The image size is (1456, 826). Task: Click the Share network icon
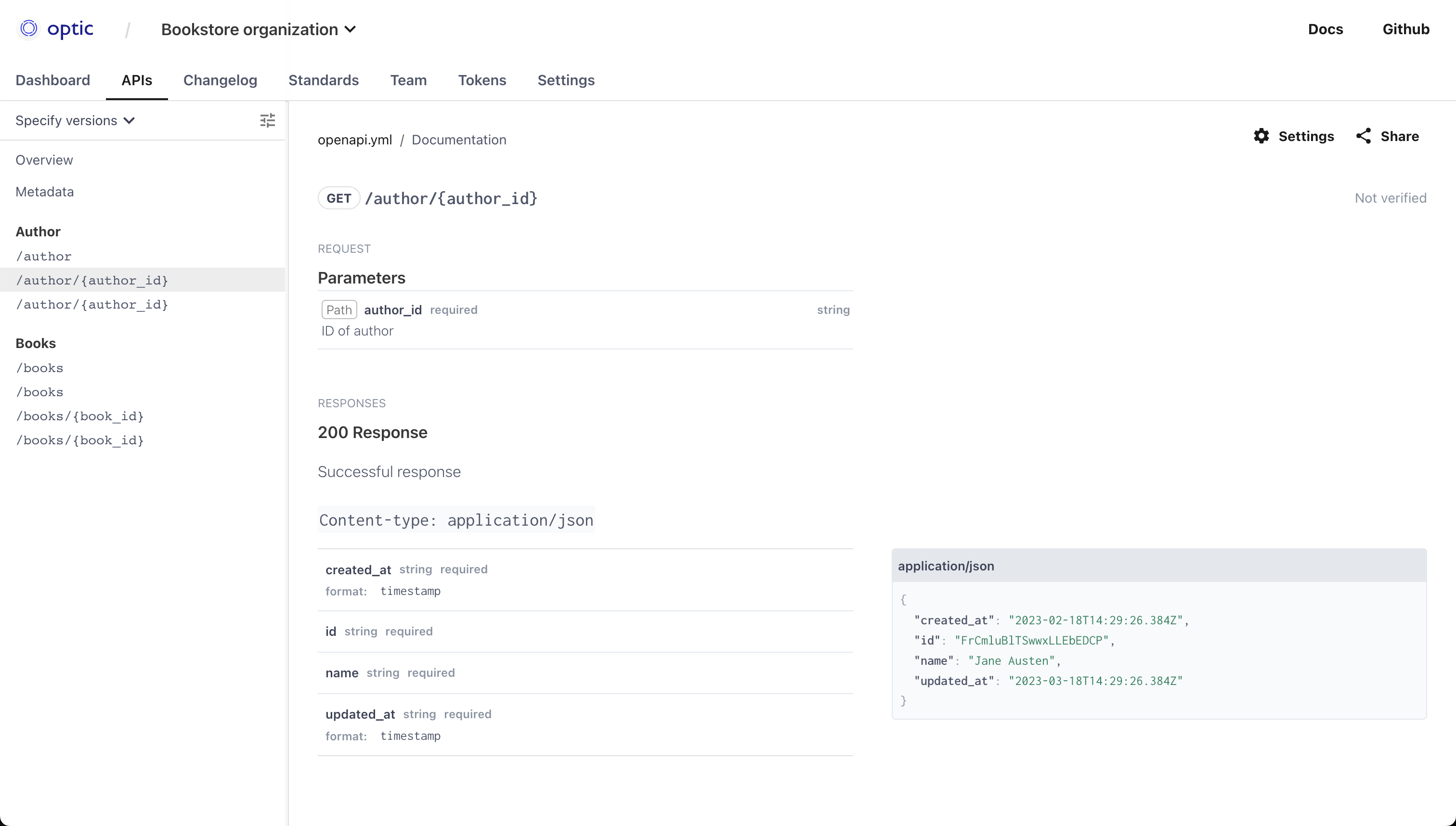(x=1364, y=136)
